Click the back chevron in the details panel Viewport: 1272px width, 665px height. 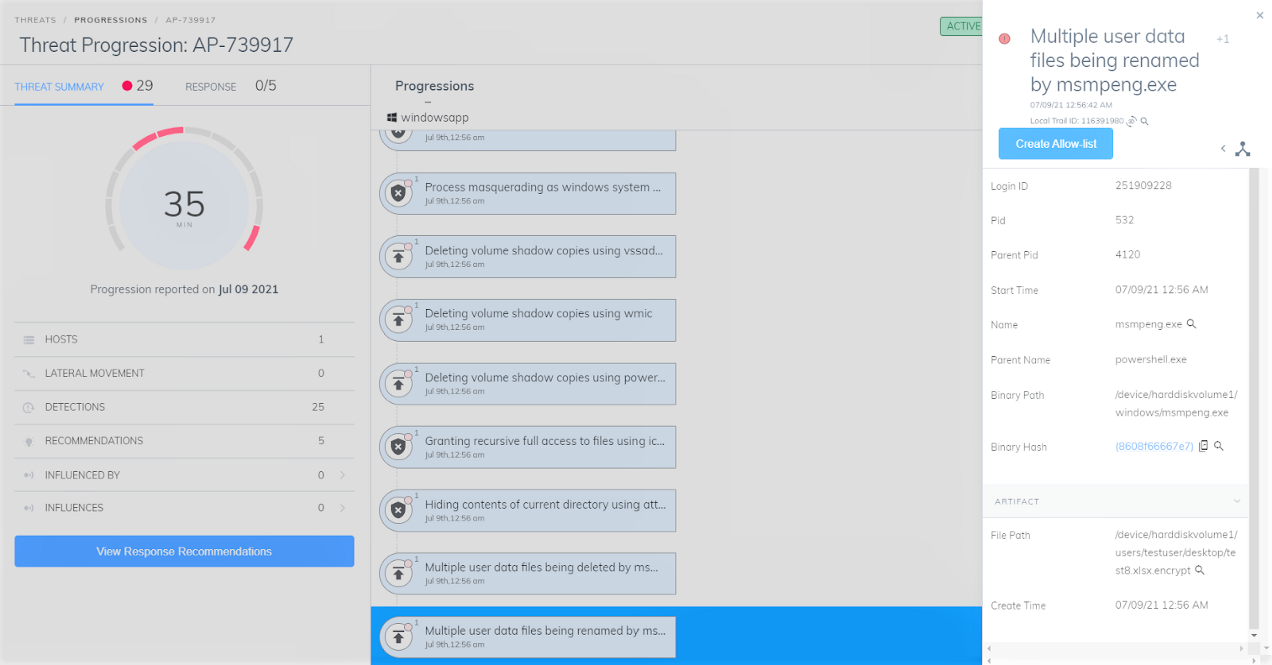(x=1222, y=149)
